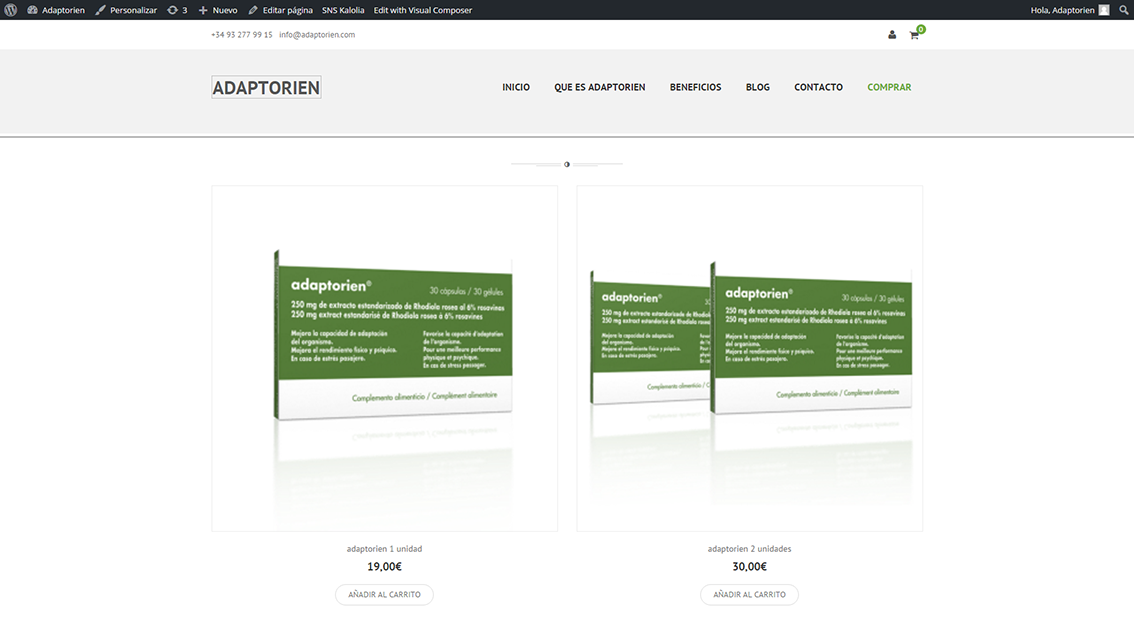Image resolution: width=1134 pixels, height=636 pixels.
Task: Add adaptorien 1 unidad to cart
Action: pos(384,595)
